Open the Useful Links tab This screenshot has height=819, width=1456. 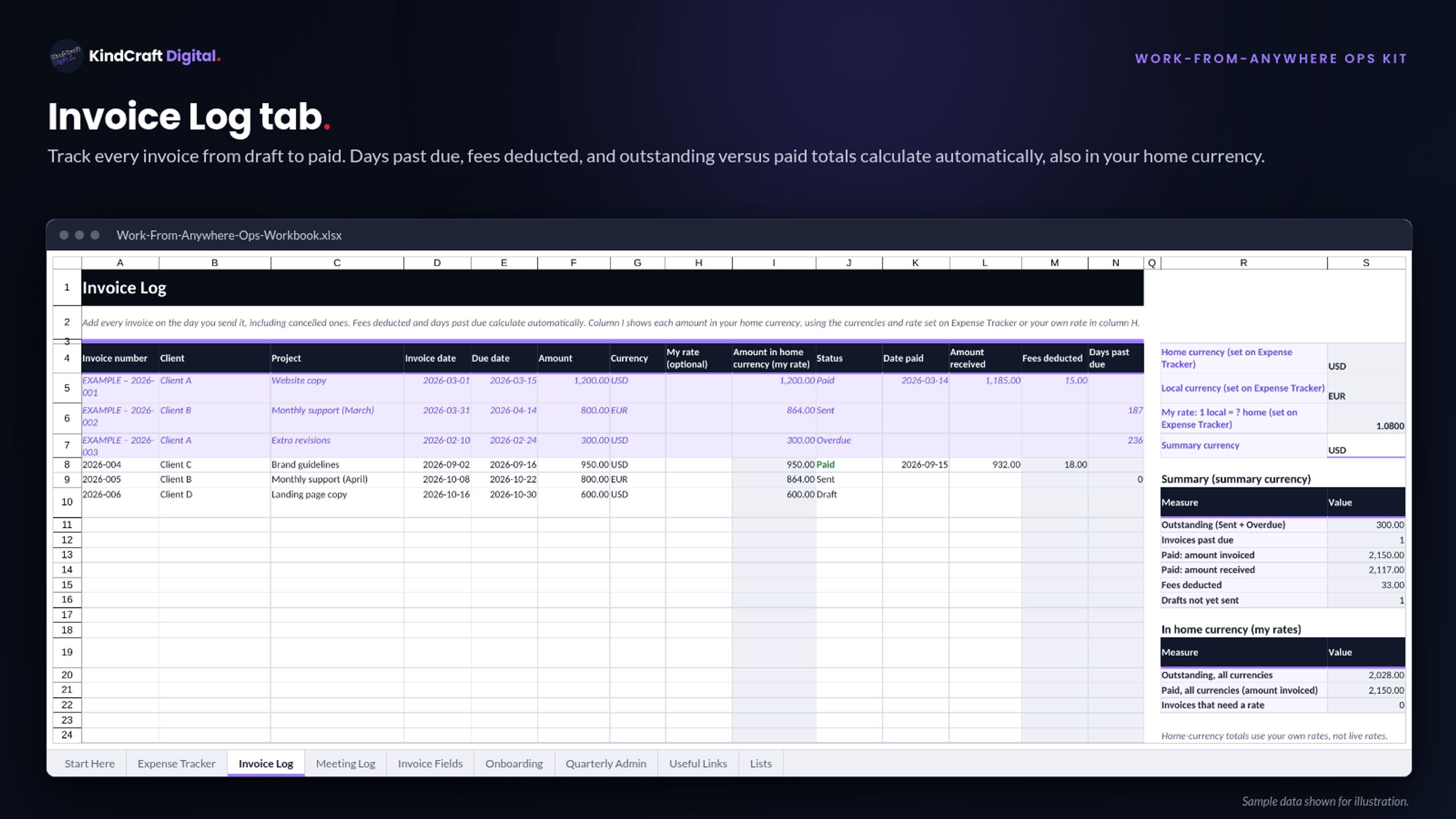(698, 763)
